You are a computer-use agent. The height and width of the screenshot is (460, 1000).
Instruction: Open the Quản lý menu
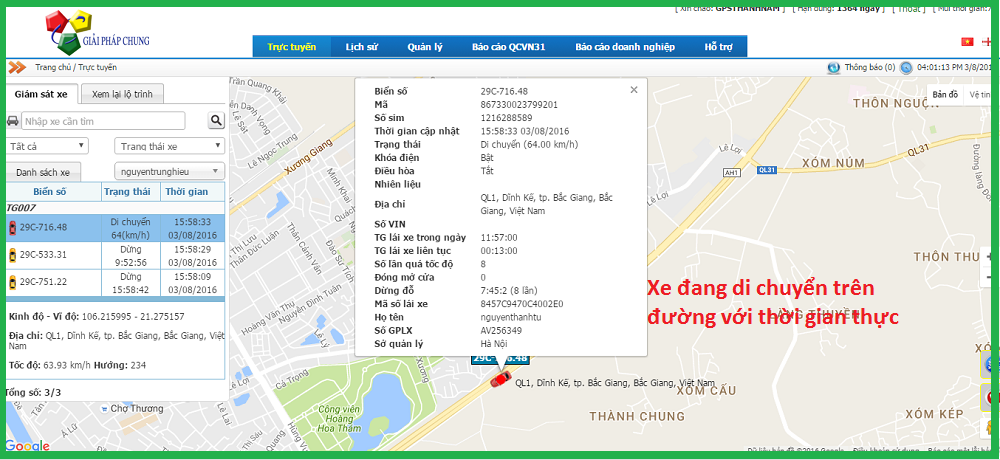pos(425,47)
